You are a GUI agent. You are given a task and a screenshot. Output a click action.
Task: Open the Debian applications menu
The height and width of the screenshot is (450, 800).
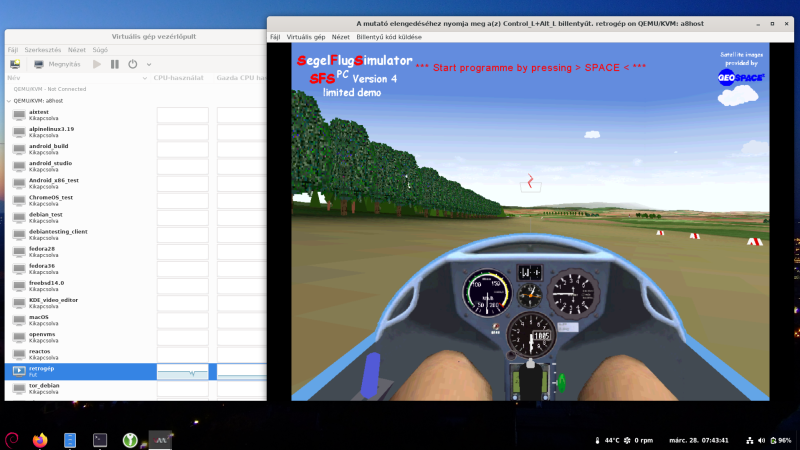[12, 440]
